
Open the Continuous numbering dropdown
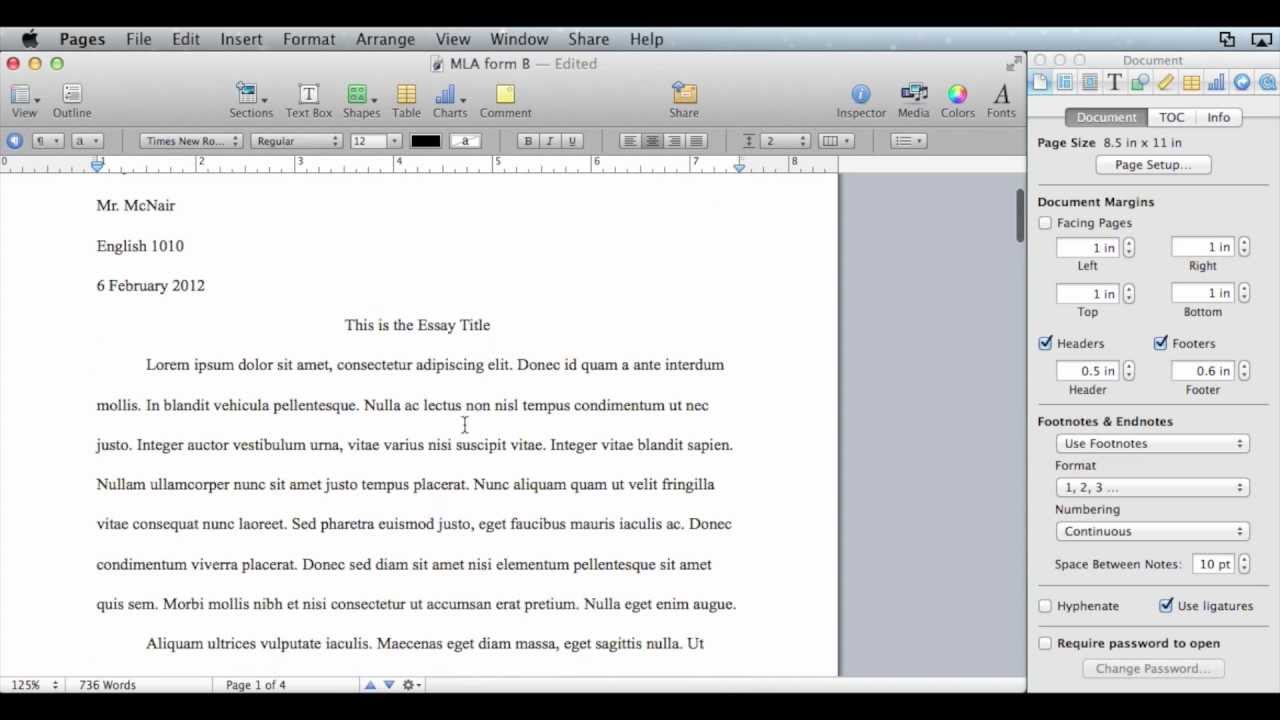point(1152,532)
